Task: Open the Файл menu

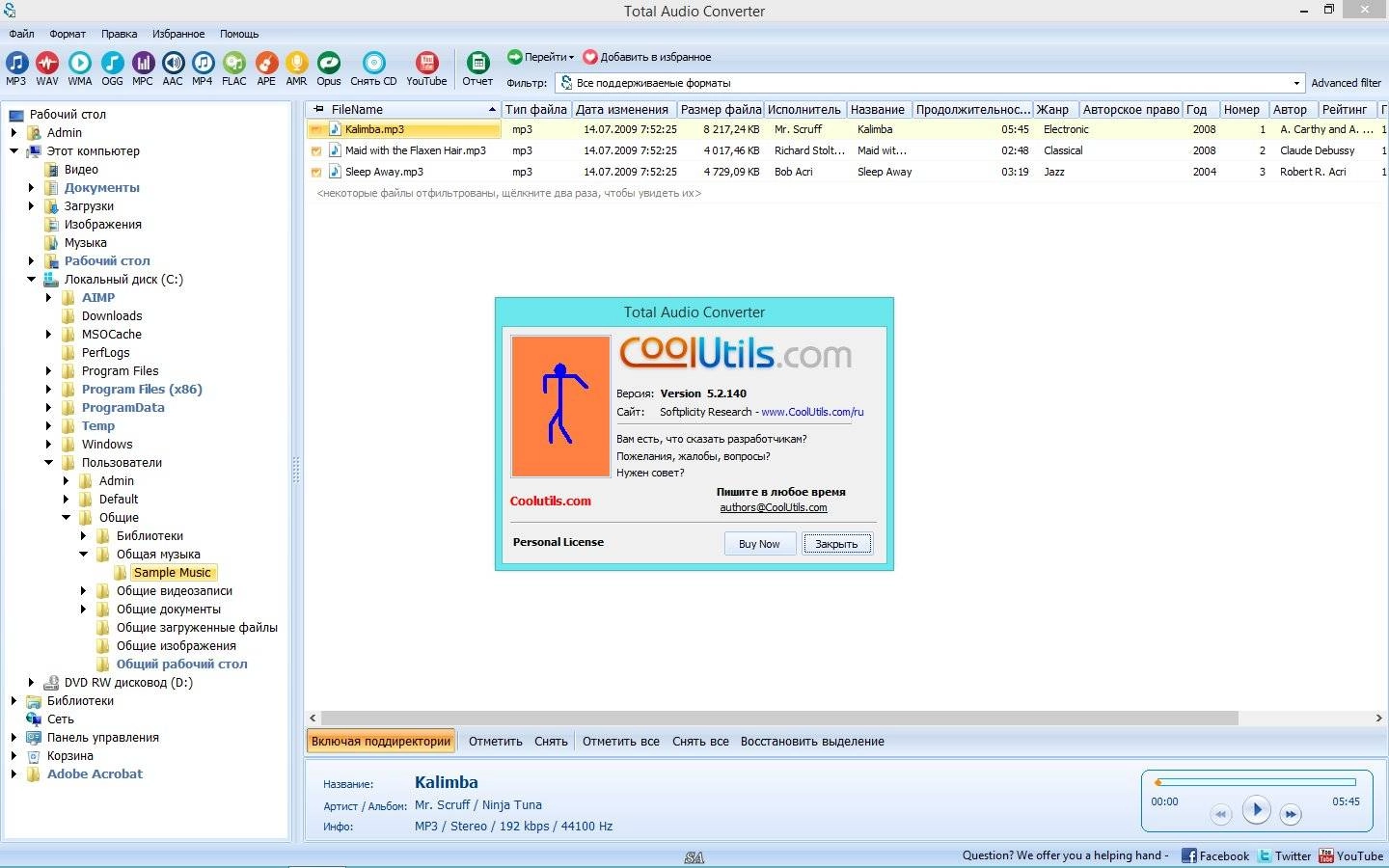Action: coord(21,34)
